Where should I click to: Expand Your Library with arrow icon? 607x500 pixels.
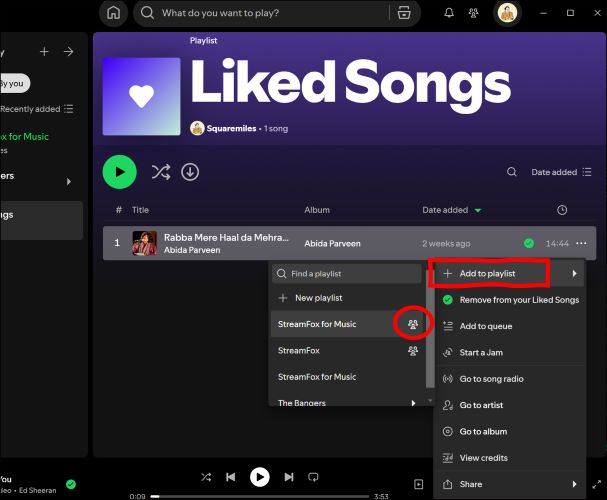tap(69, 51)
